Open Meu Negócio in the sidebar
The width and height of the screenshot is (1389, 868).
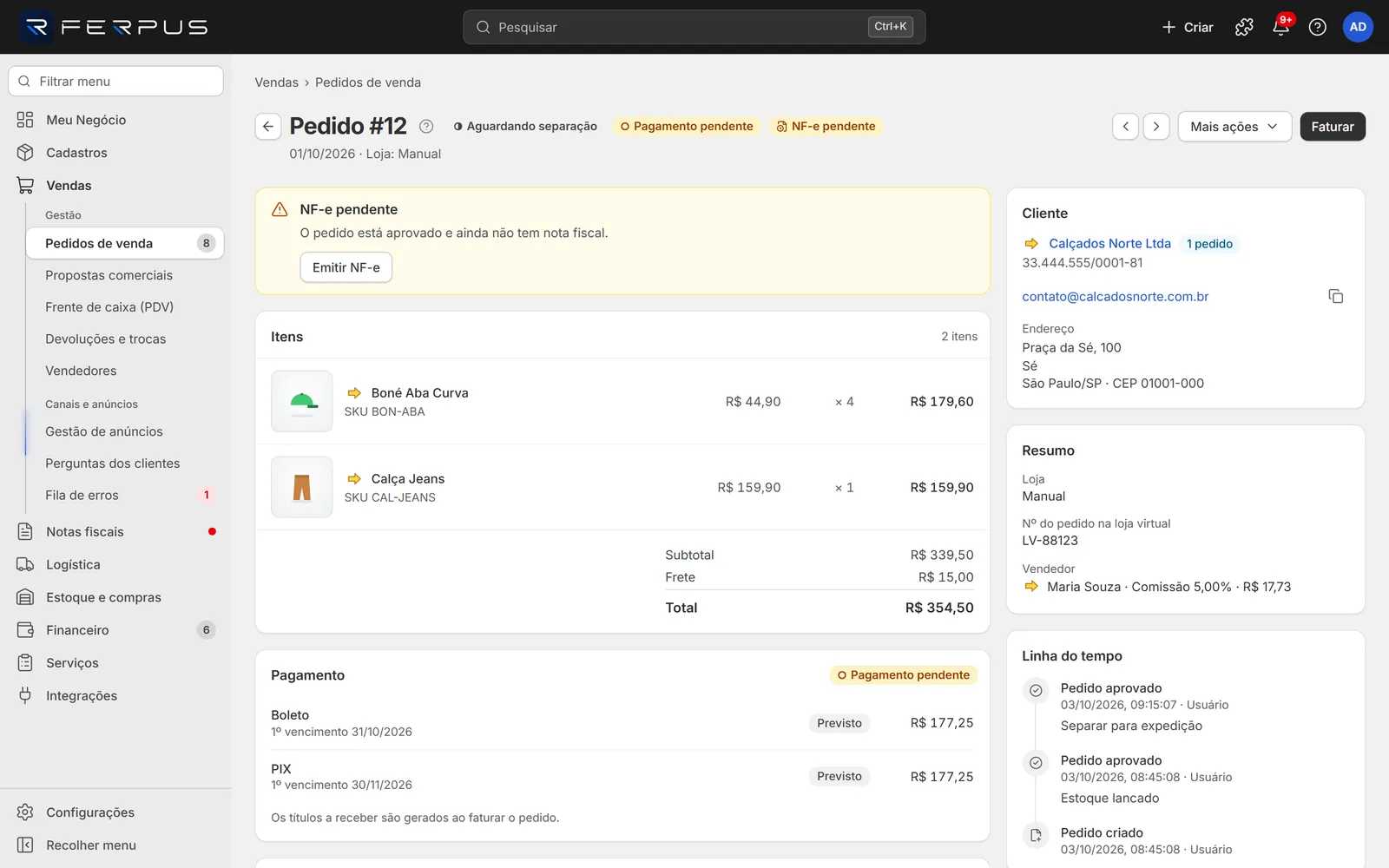[x=116, y=120]
